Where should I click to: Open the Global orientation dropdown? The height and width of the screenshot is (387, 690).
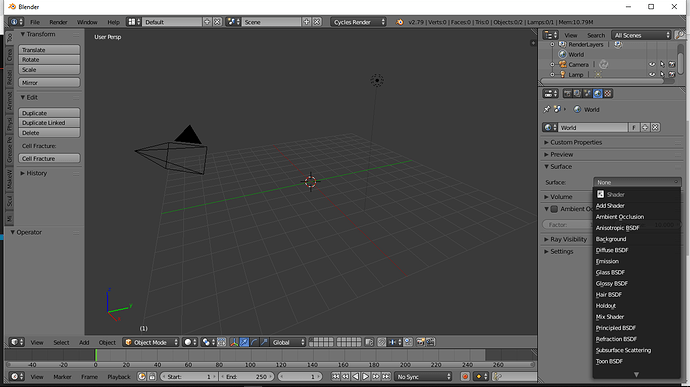coord(288,342)
